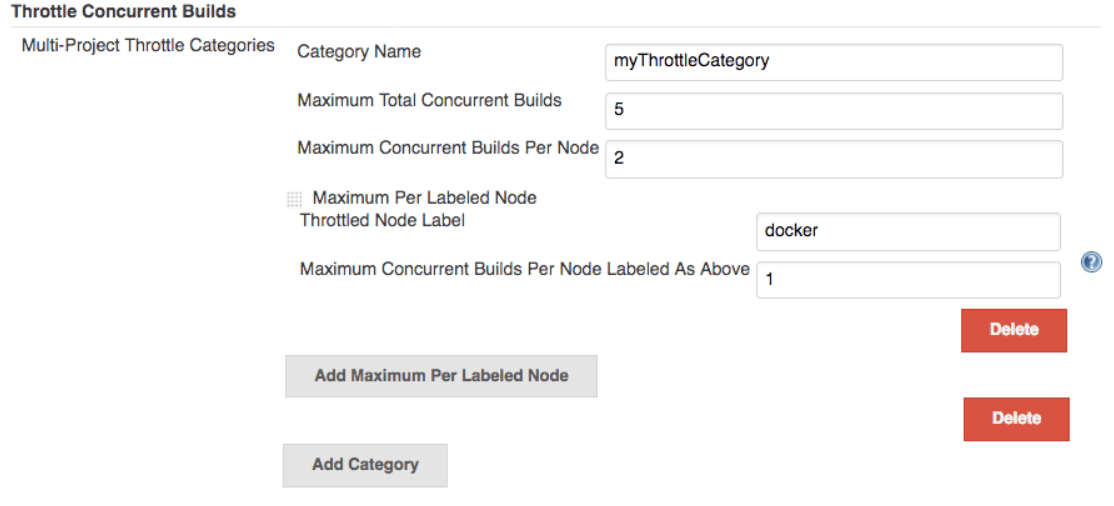Click the Throttled Node Label field containing docker
1114x506 pixels.
(907, 231)
